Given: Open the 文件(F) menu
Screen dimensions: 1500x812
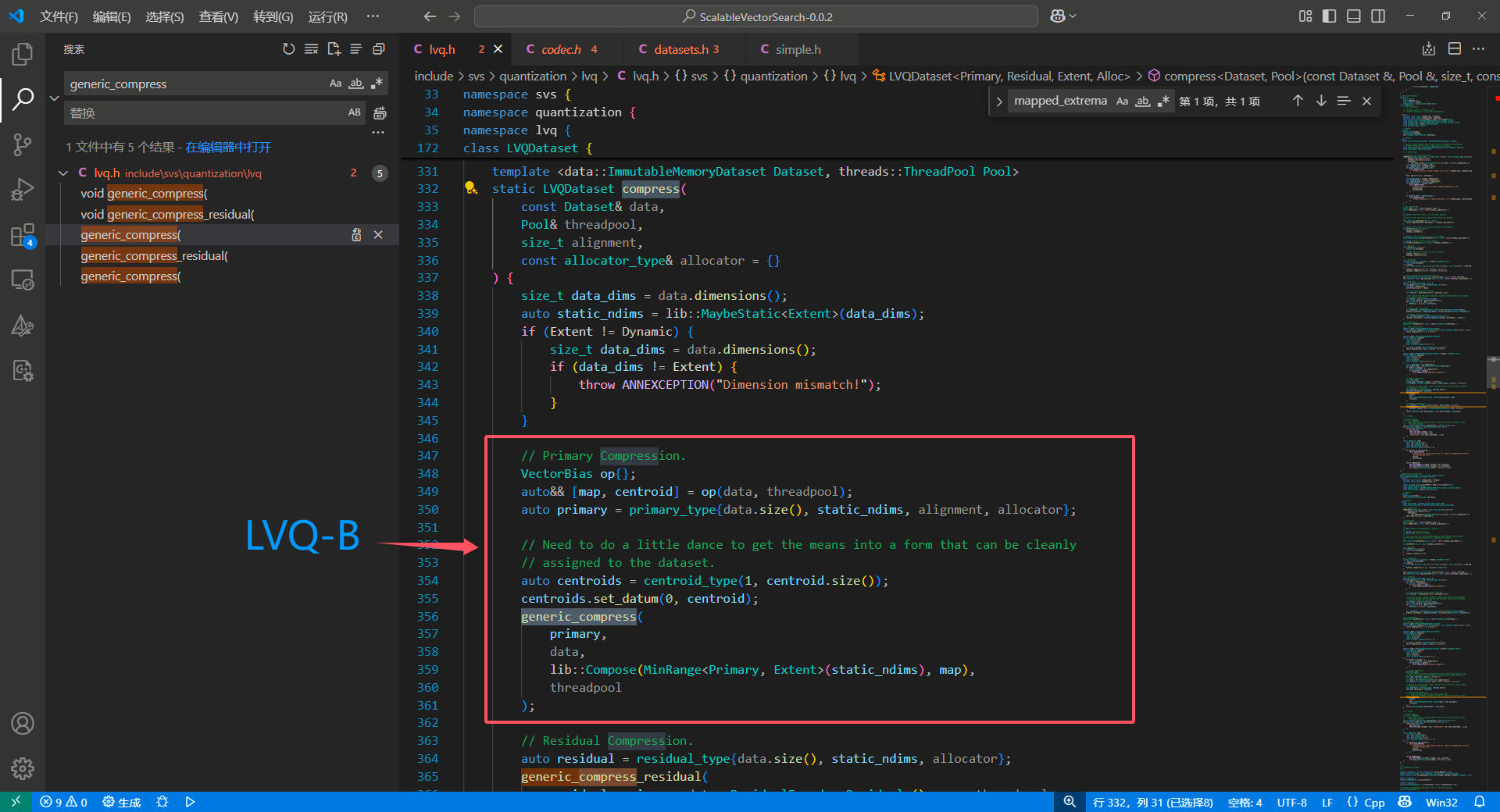Looking at the screenshot, I should click(59, 16).
